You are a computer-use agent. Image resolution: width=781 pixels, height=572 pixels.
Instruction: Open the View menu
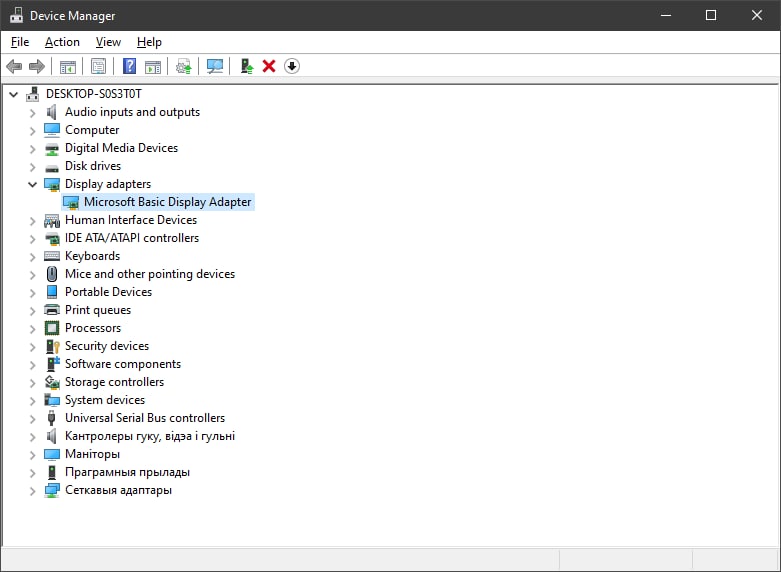coord(108,42)
